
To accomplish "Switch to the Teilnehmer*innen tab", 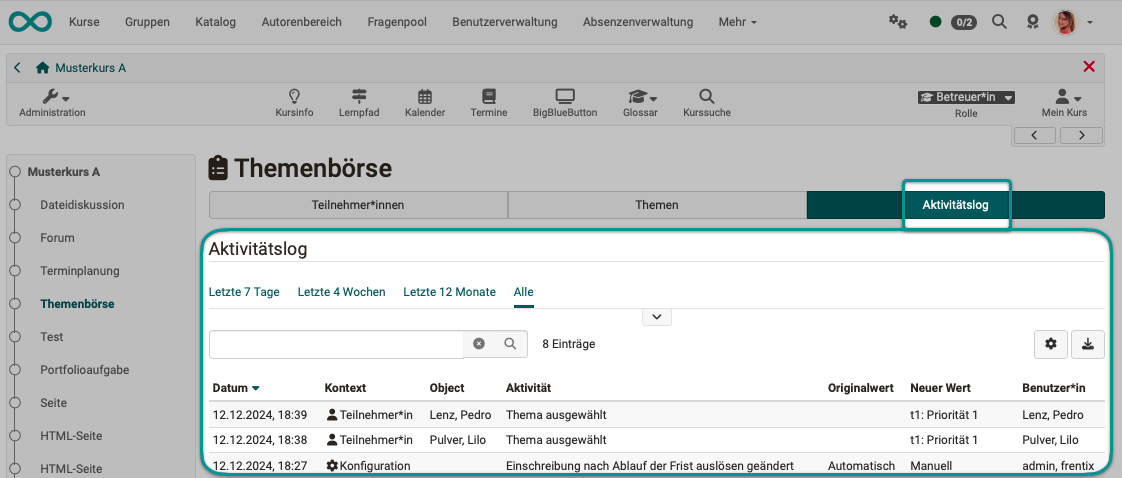I will (x=358, y=205).
